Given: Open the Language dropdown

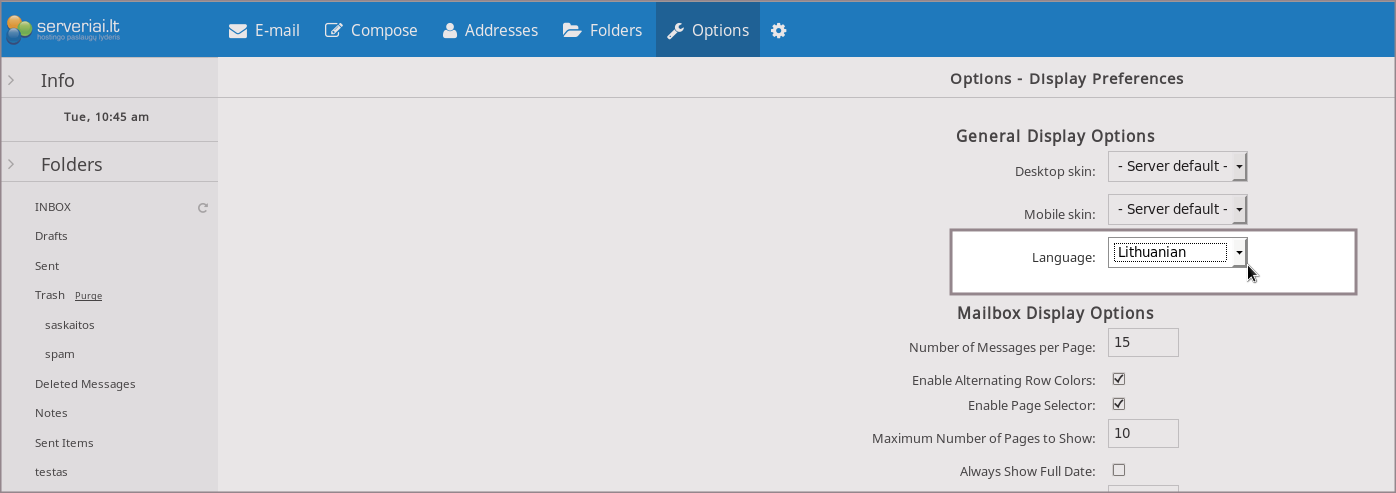Looking at the screenshot, I should [x=1177, y=253].
